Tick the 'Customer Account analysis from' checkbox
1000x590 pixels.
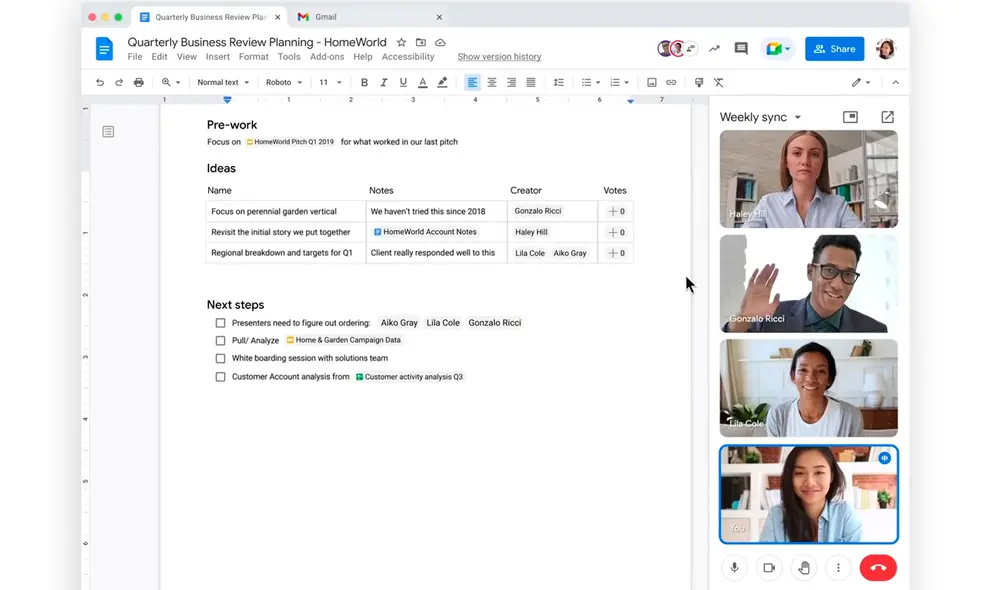220,377
